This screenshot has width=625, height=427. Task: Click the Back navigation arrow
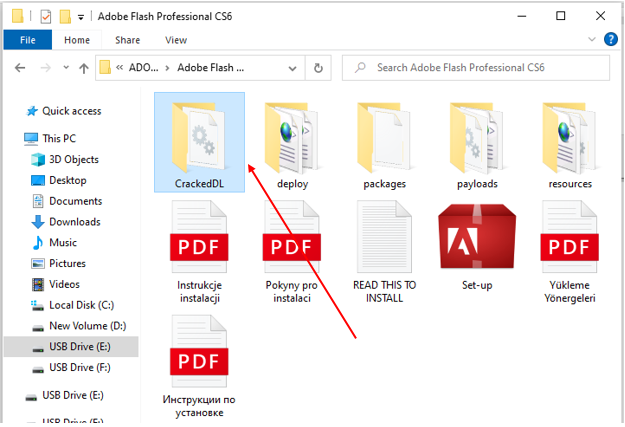tap(20, 68)
